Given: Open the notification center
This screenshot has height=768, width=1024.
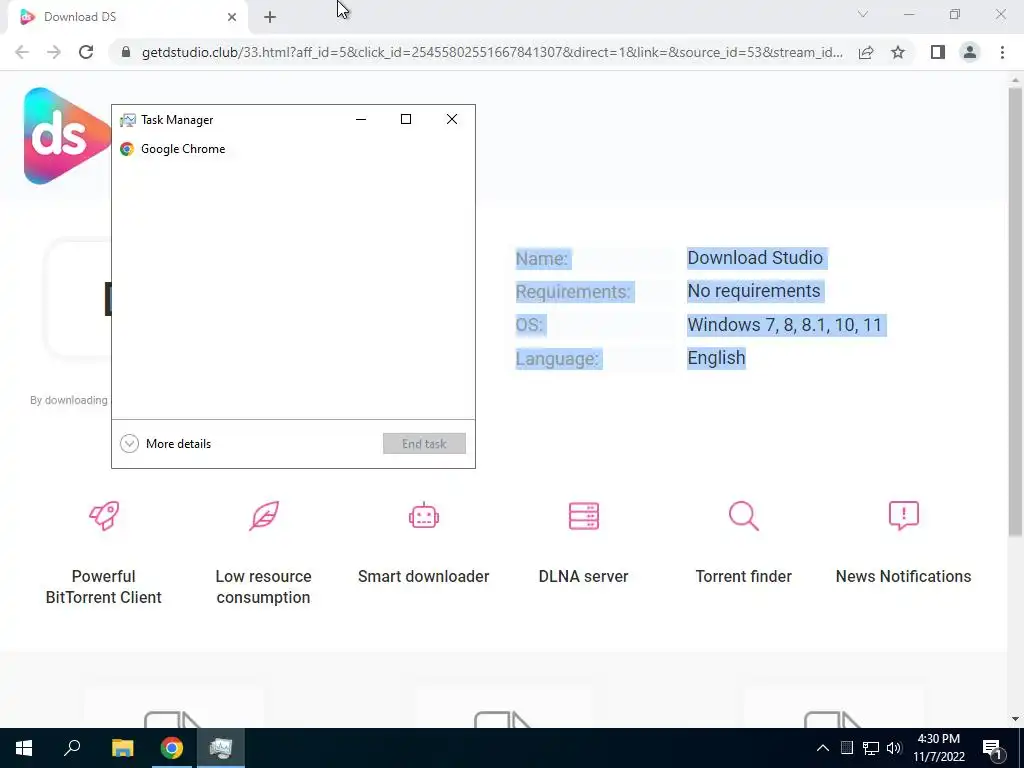Looking at the screenshot, I should coord(993,749).
